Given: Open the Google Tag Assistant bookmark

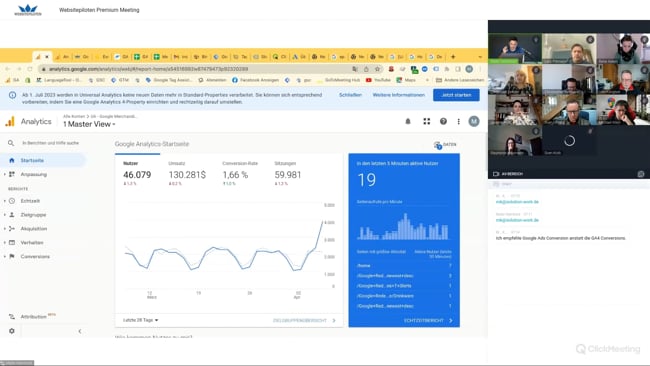Looking at the screenshot, I should (169, 80).
